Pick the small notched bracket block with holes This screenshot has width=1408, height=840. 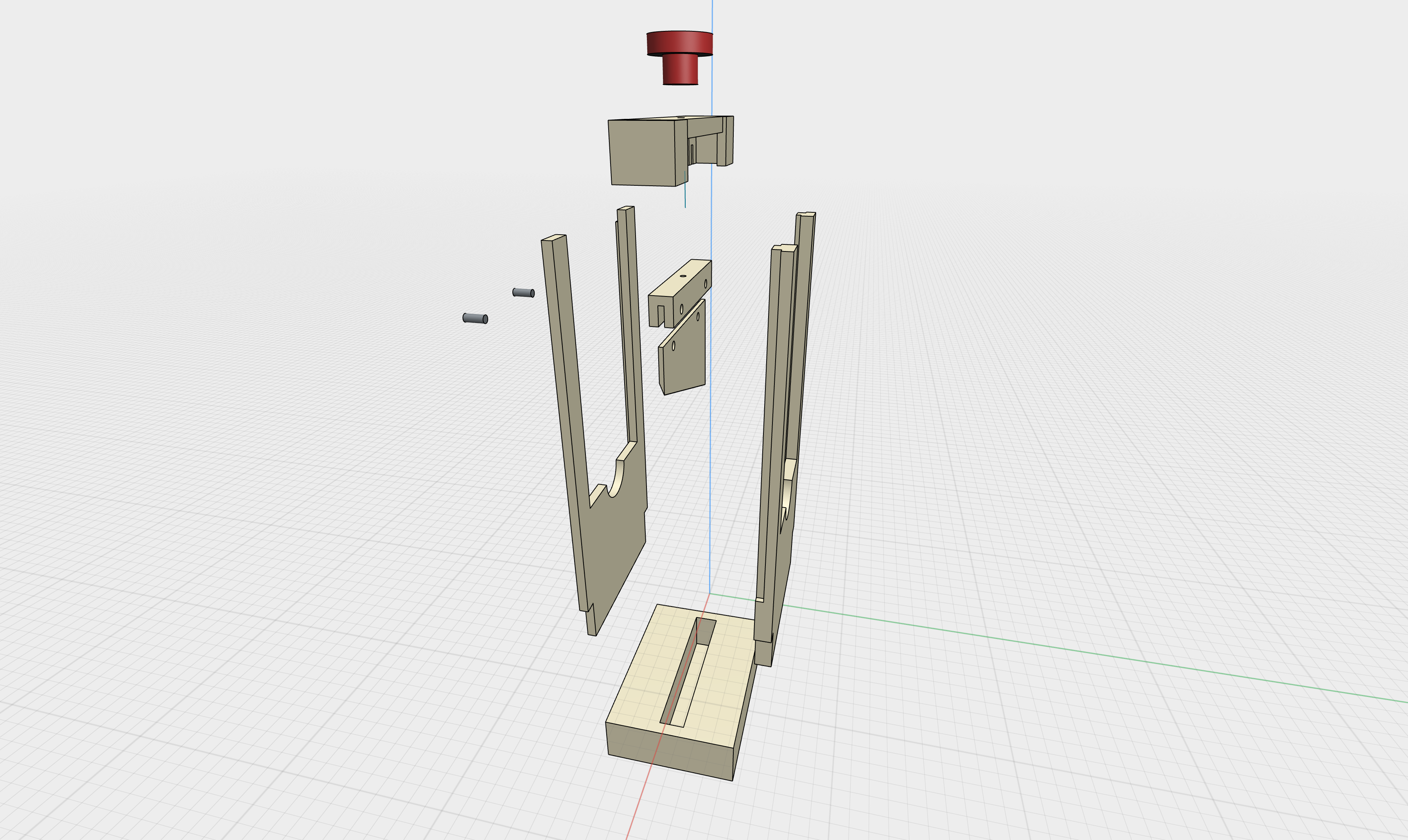pos(679,293)
